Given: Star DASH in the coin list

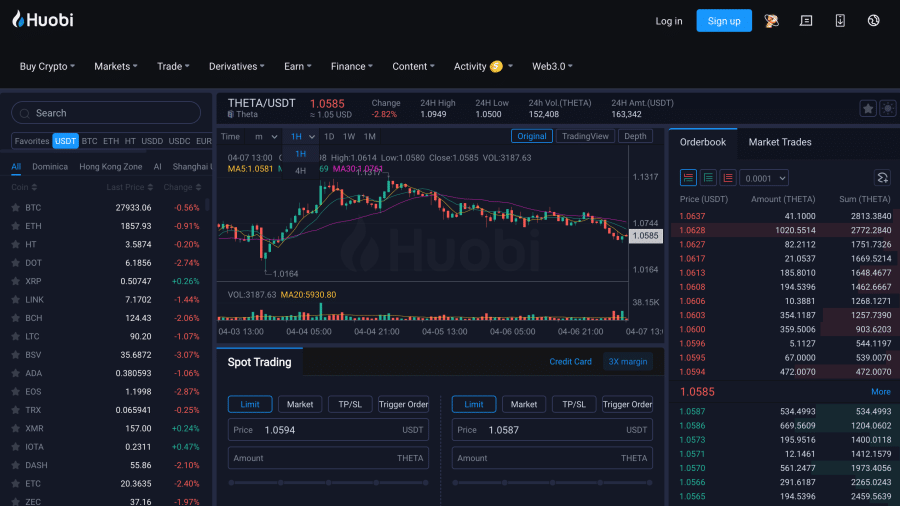Looking at the screenshot, I should (15, 465).
